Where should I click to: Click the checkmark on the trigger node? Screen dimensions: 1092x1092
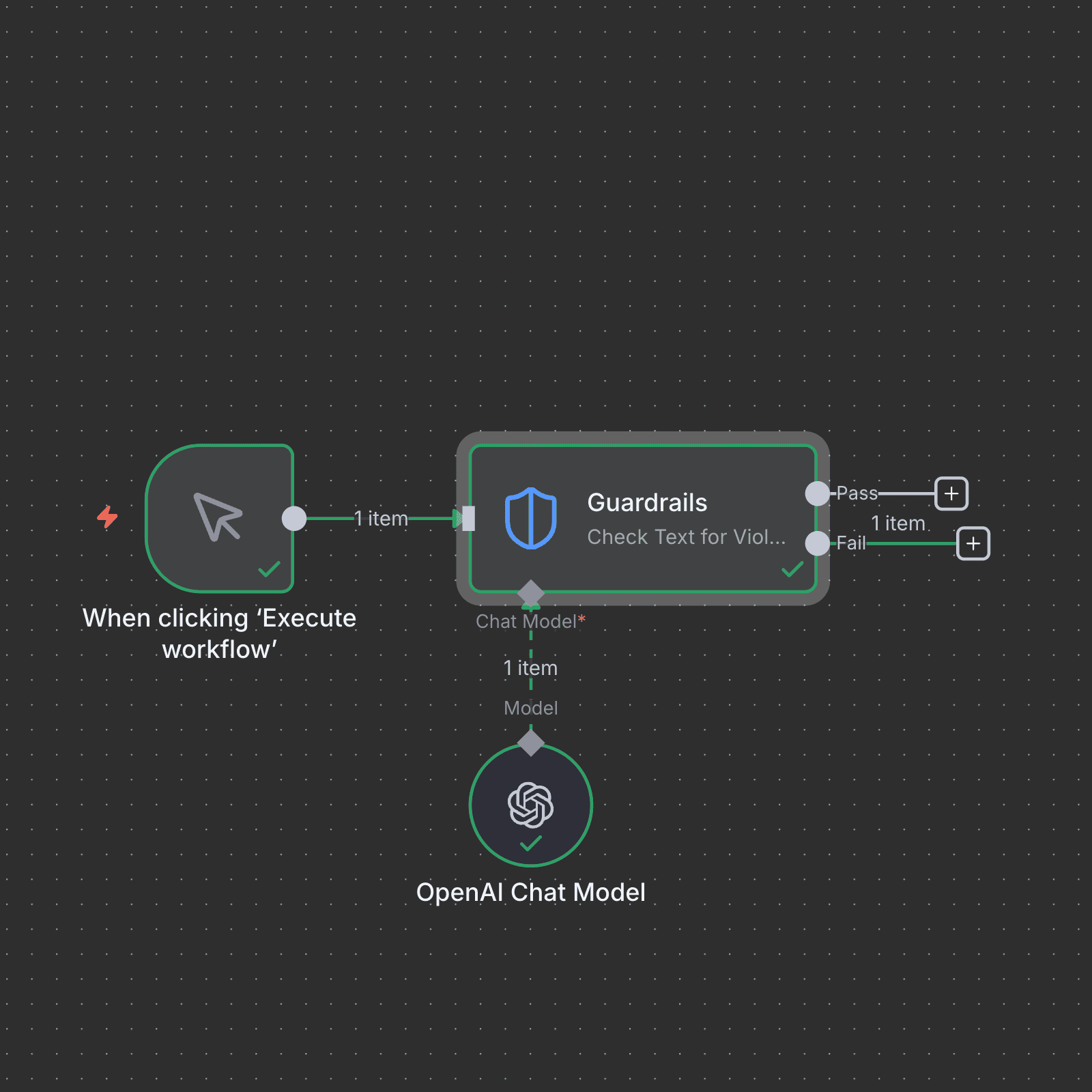tap(270, 569)
